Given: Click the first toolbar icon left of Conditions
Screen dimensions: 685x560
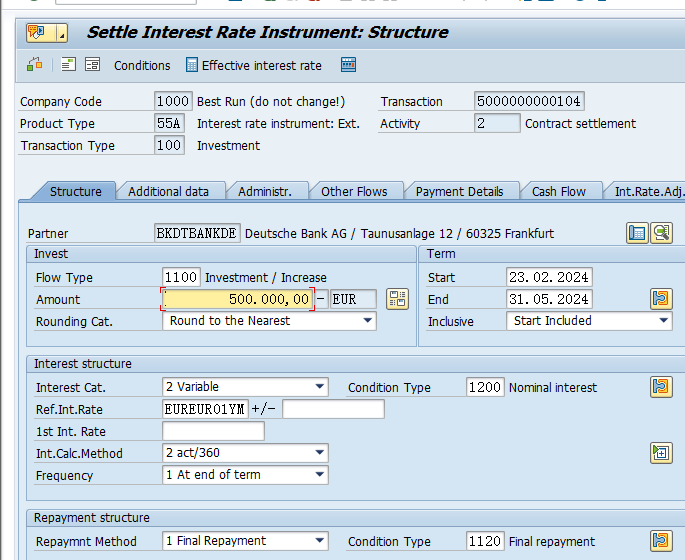Looking at the screenshot, I should 35,65.
